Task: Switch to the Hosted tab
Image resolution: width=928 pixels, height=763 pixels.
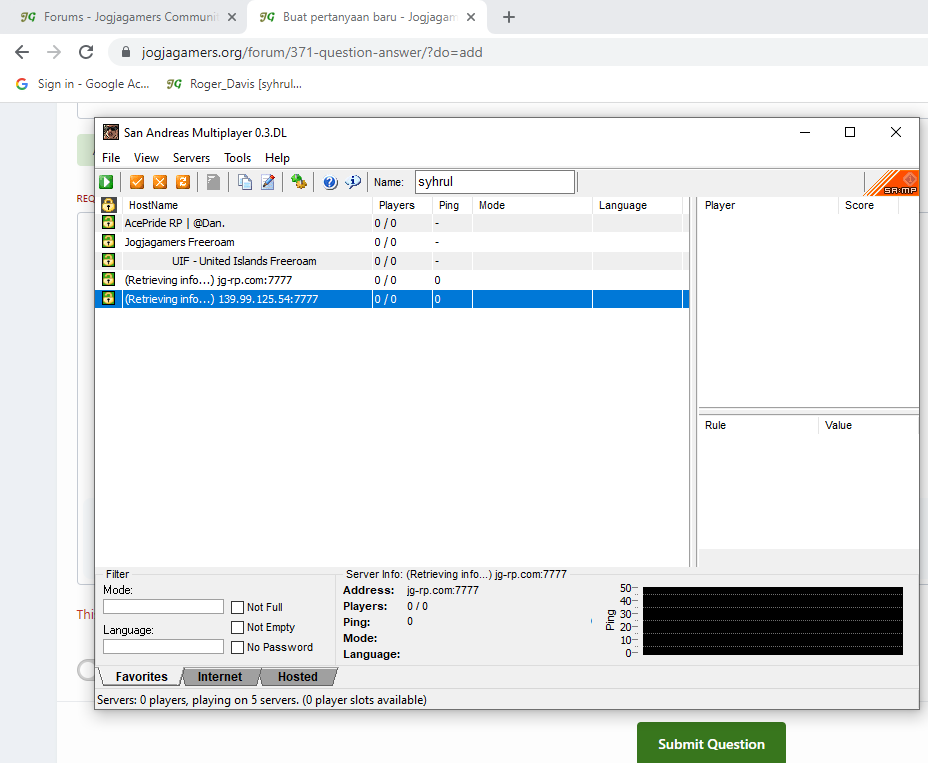Action: click(x=298, y=677)
